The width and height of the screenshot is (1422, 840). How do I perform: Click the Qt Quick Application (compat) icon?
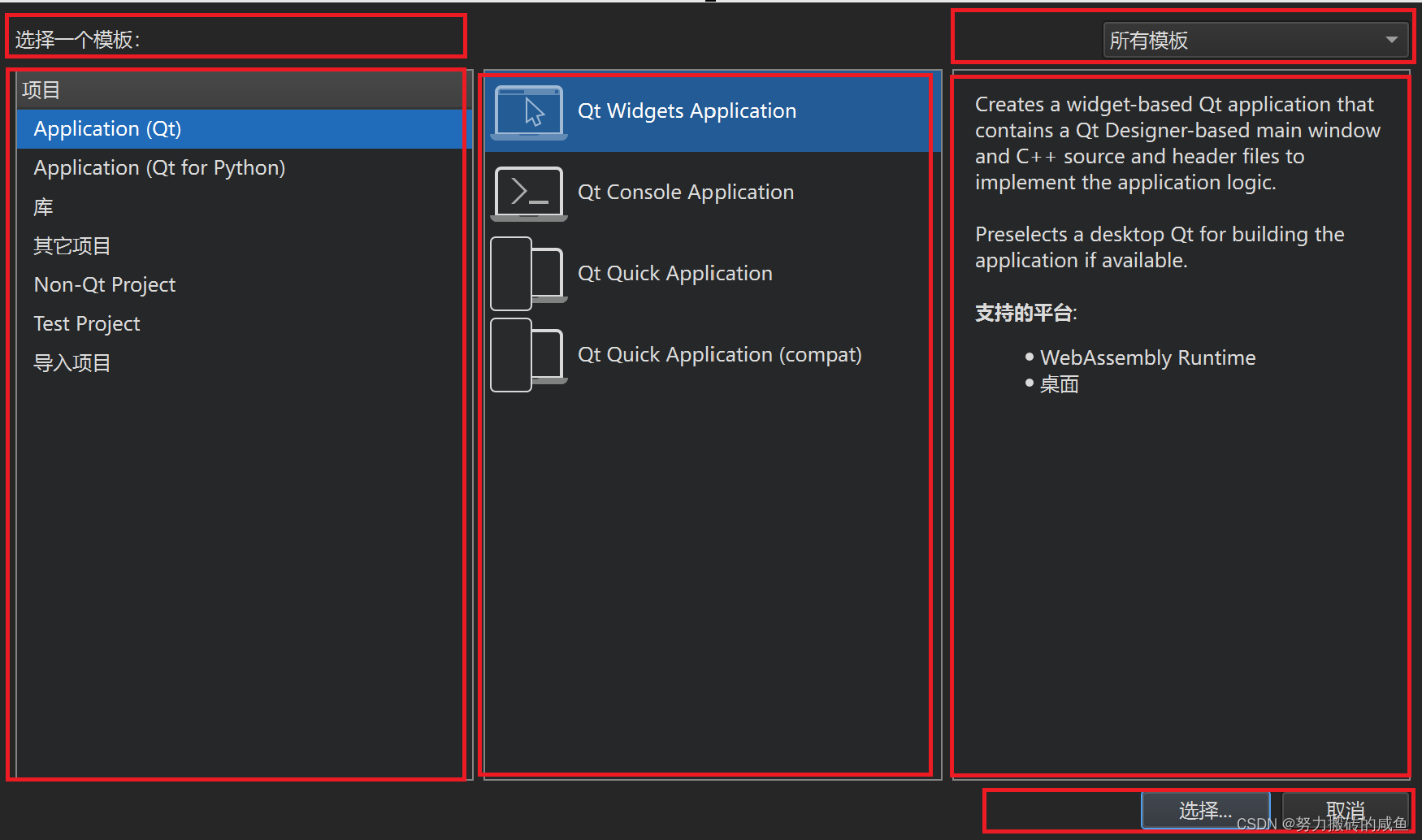coord(529,355)
